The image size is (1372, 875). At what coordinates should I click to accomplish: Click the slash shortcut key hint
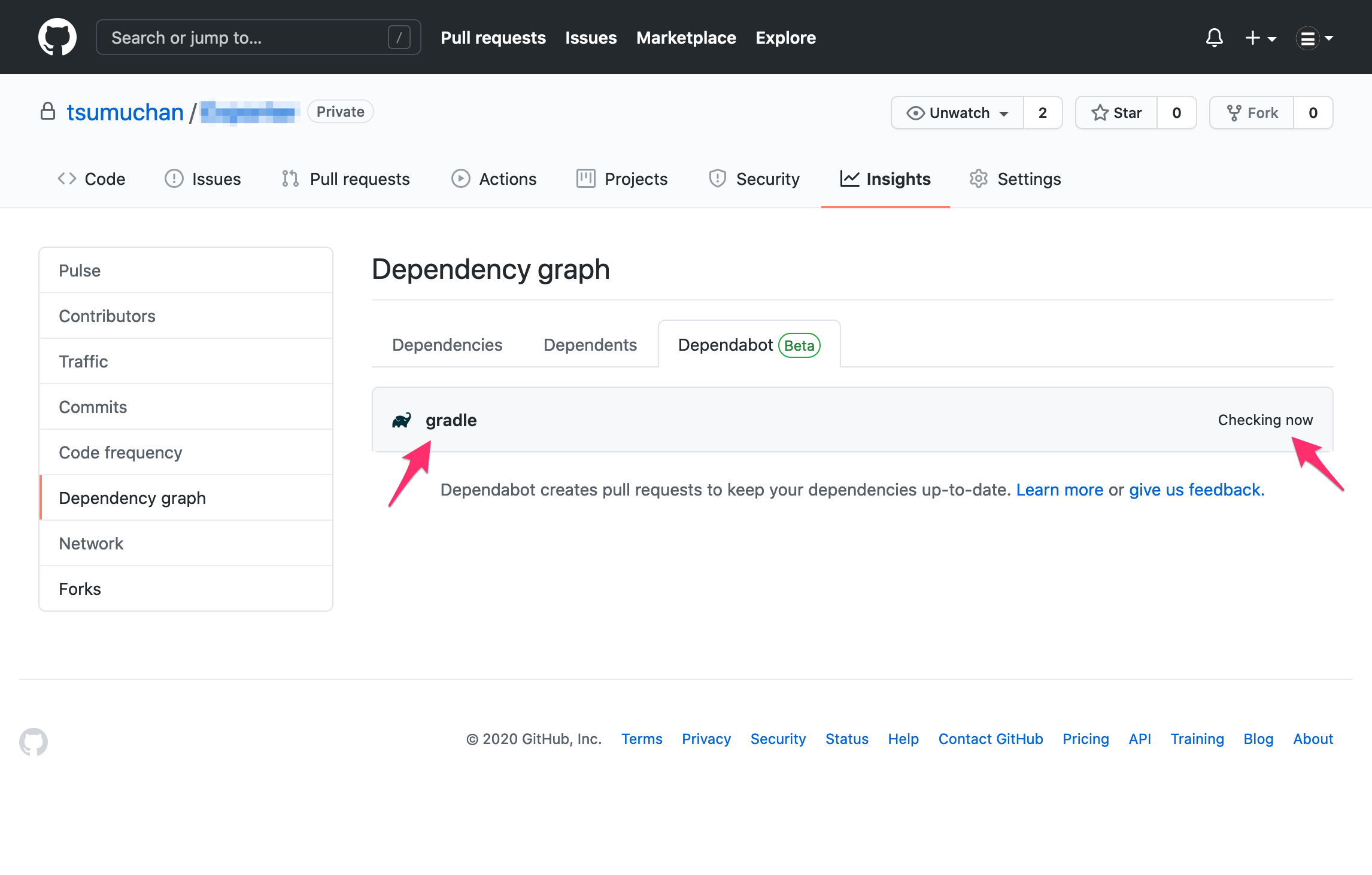(399, 37)
